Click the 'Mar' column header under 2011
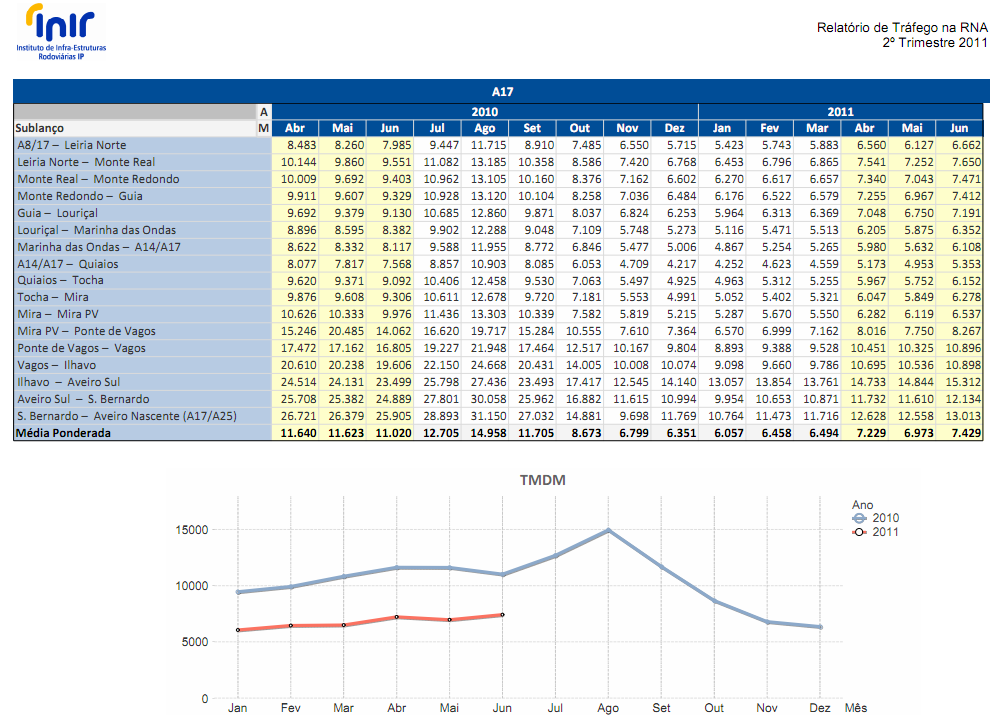 point(817,128)
